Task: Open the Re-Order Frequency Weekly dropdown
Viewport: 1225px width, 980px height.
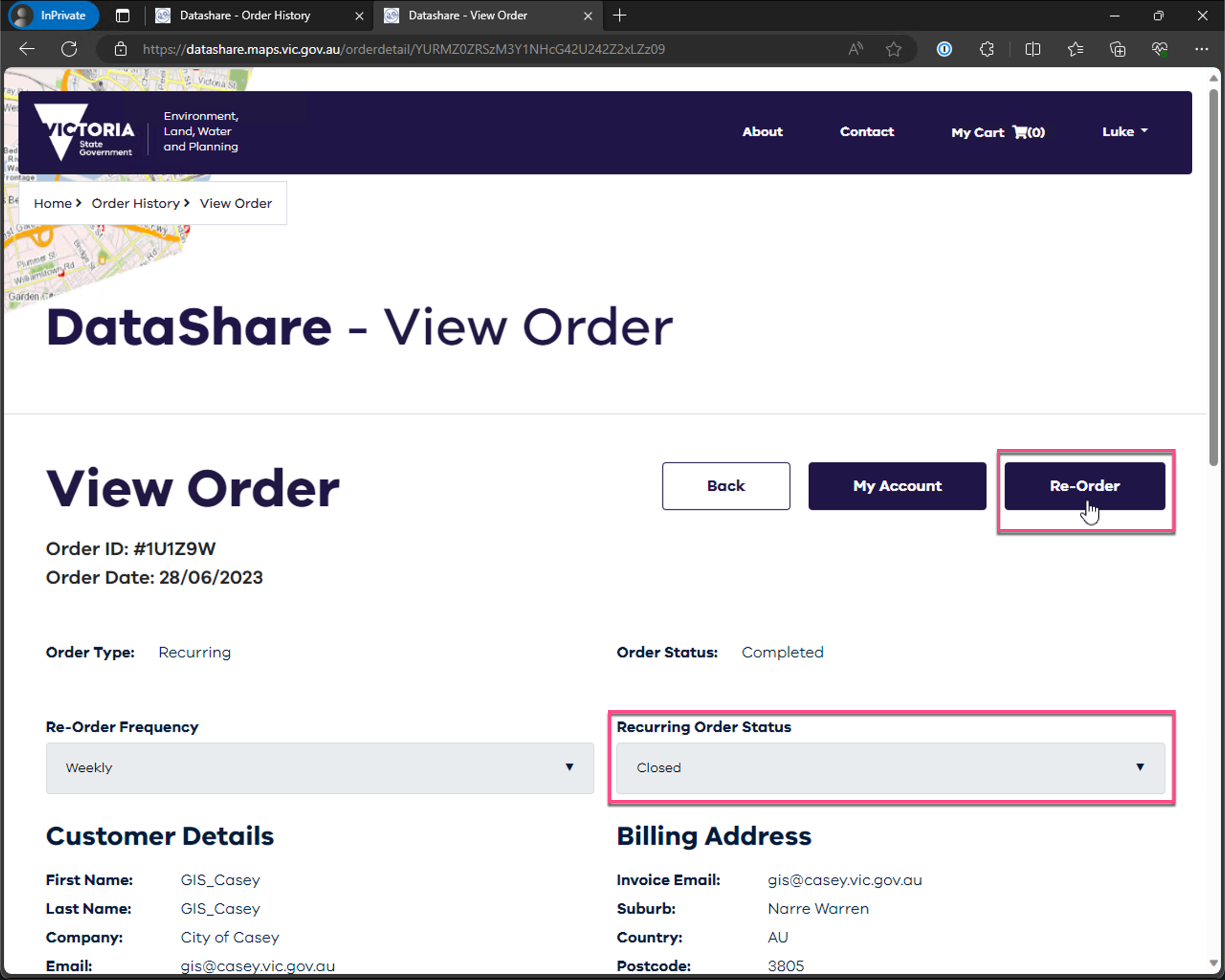Action: [320, 768]
